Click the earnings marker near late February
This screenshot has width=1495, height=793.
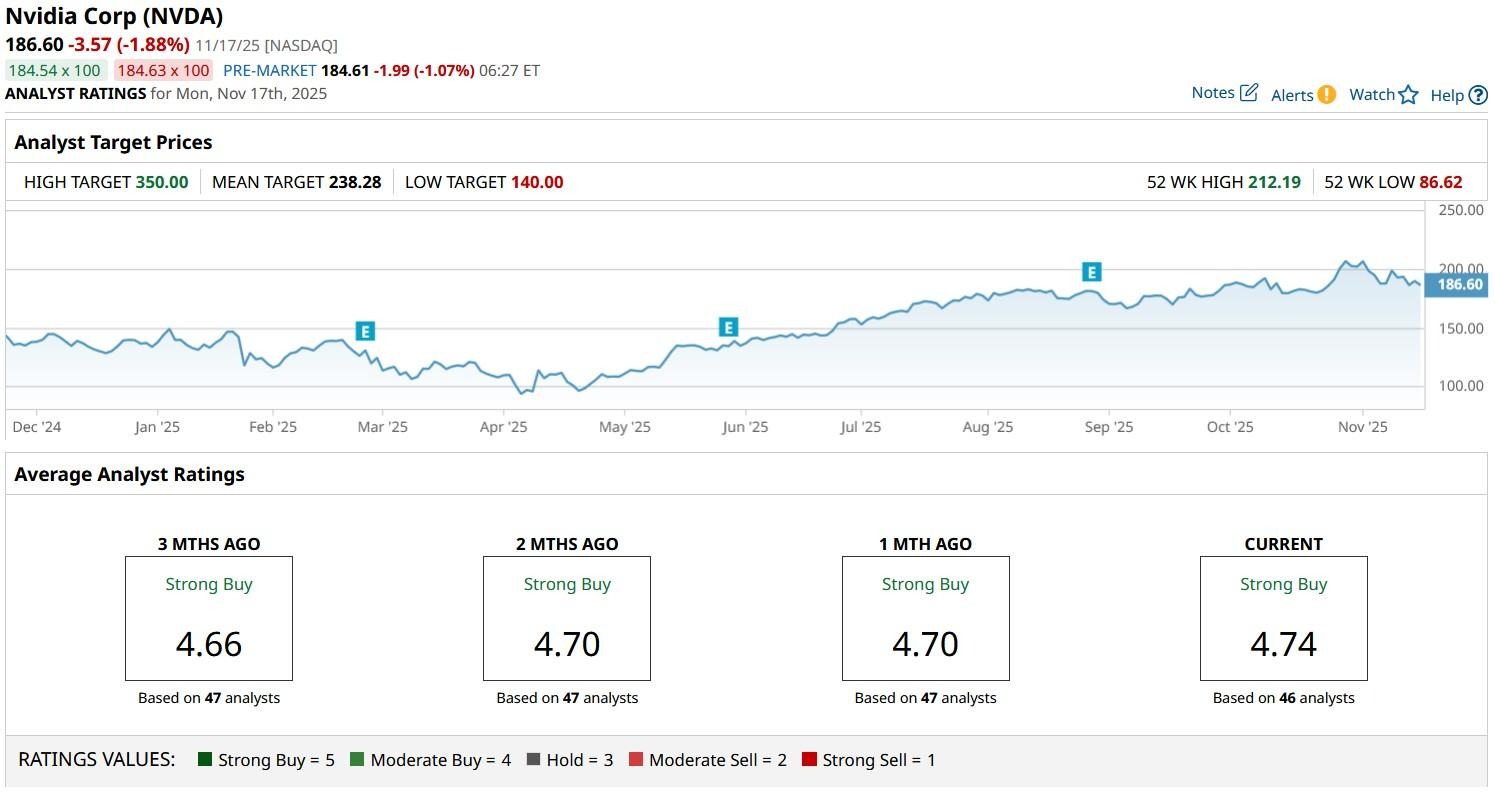(365, 331)
